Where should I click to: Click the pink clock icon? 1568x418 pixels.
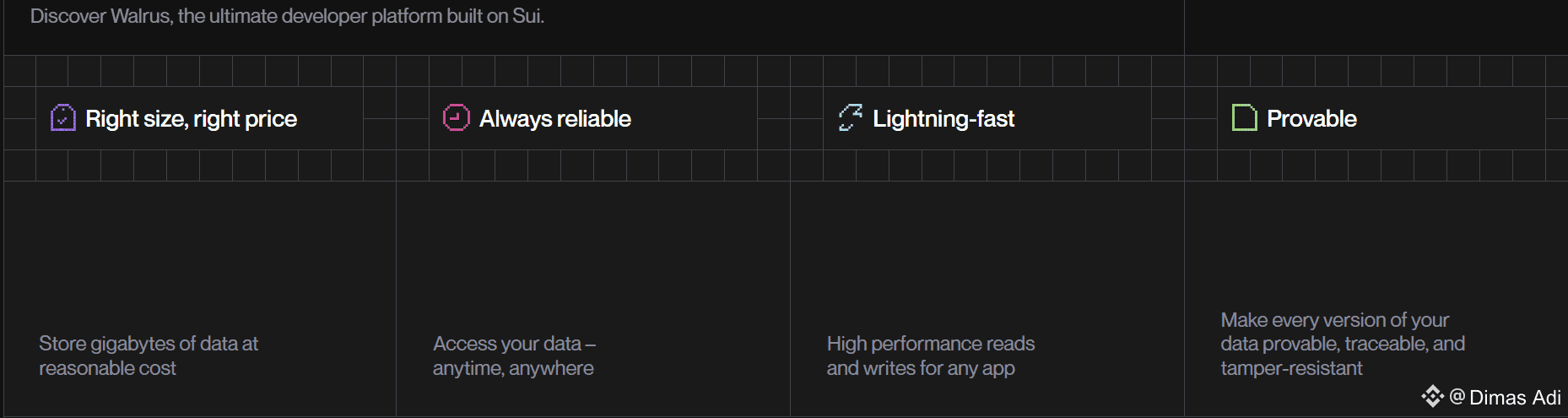coord(456,118)
